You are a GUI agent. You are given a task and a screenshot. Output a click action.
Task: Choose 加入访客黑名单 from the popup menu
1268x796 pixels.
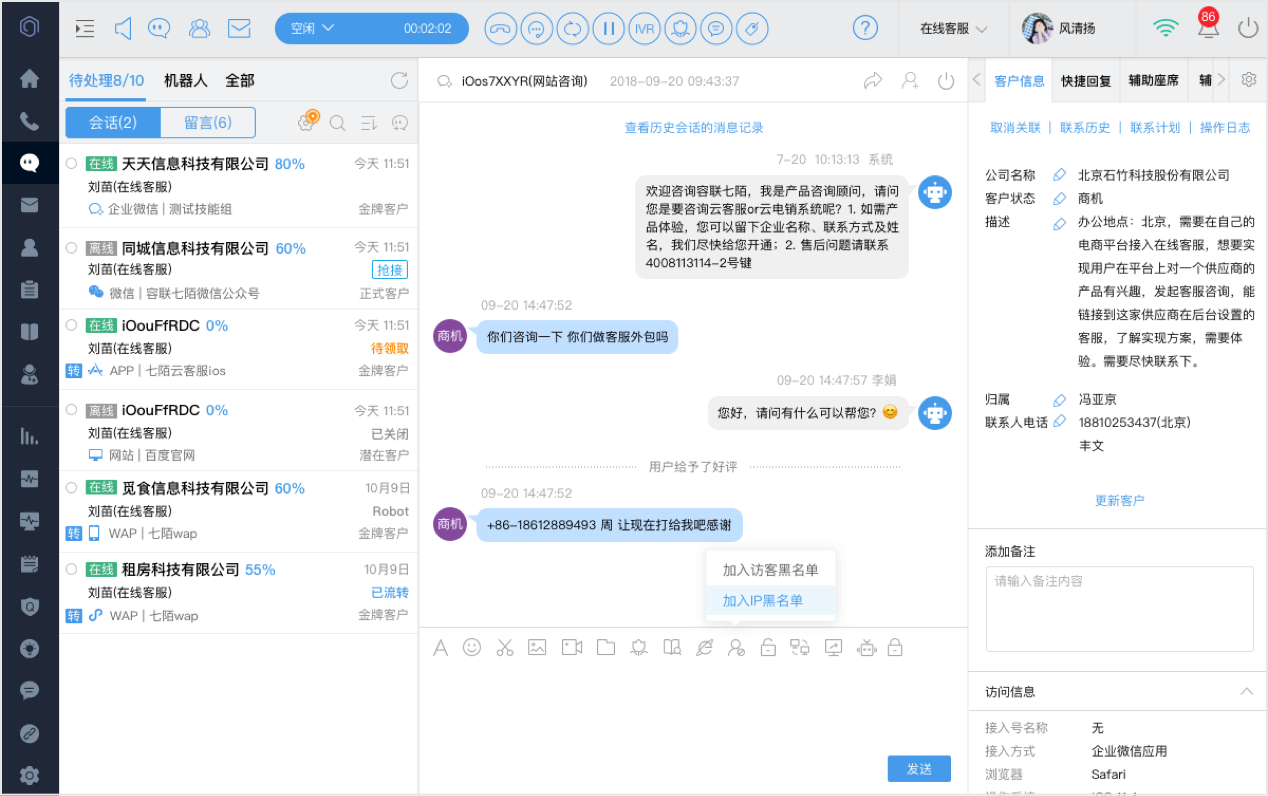click(771, 570)
